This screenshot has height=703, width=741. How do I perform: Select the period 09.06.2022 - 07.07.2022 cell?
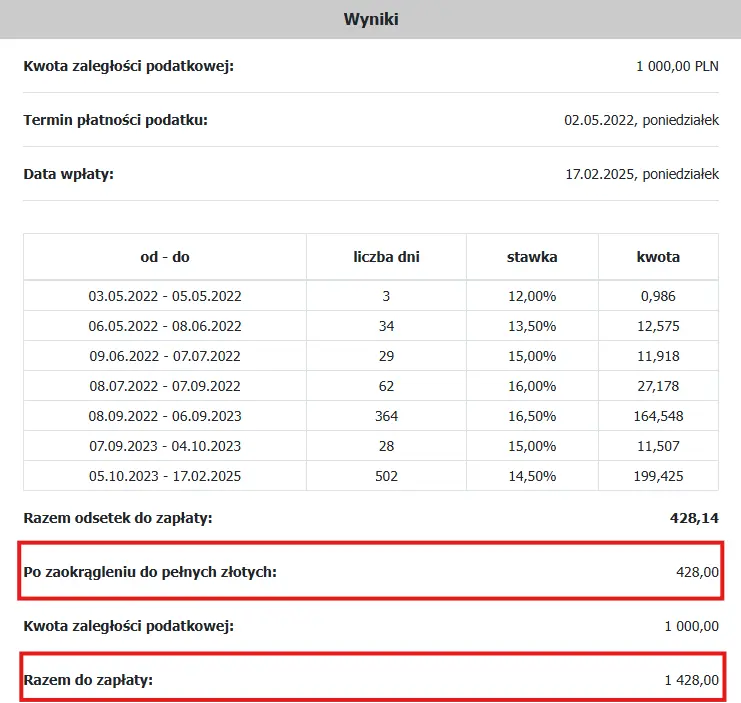coord(165,356)
